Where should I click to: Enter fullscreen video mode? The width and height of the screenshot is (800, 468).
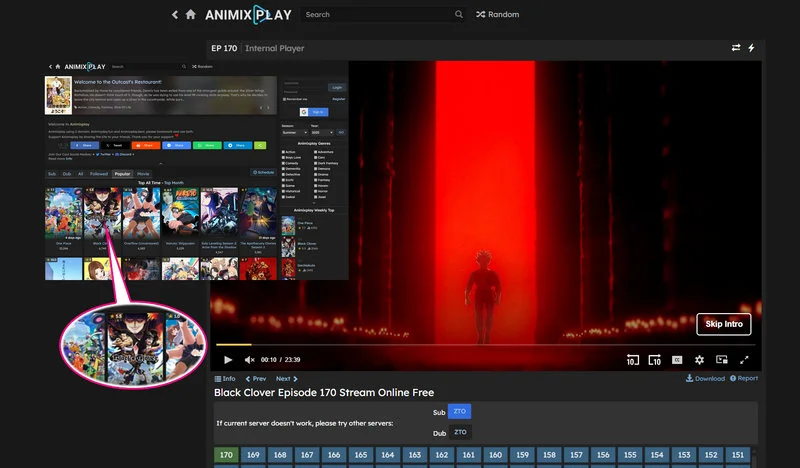744,360
